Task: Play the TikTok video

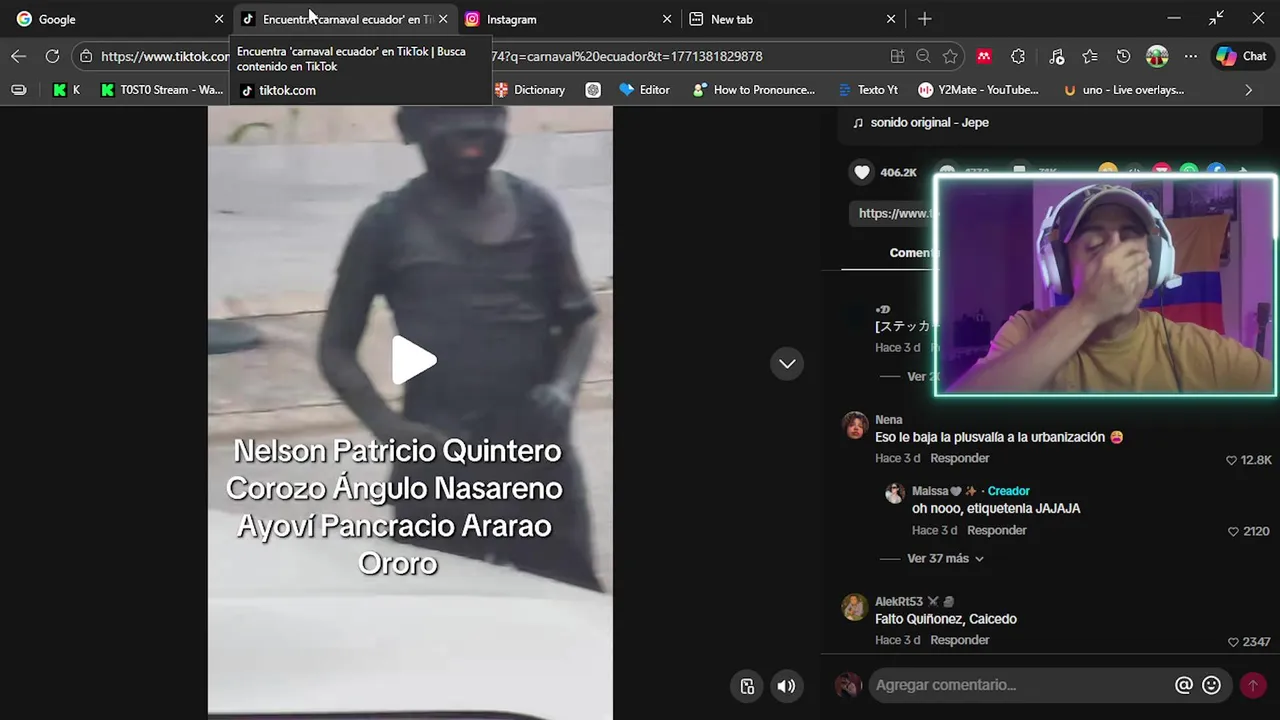Action: pos(413,360)
